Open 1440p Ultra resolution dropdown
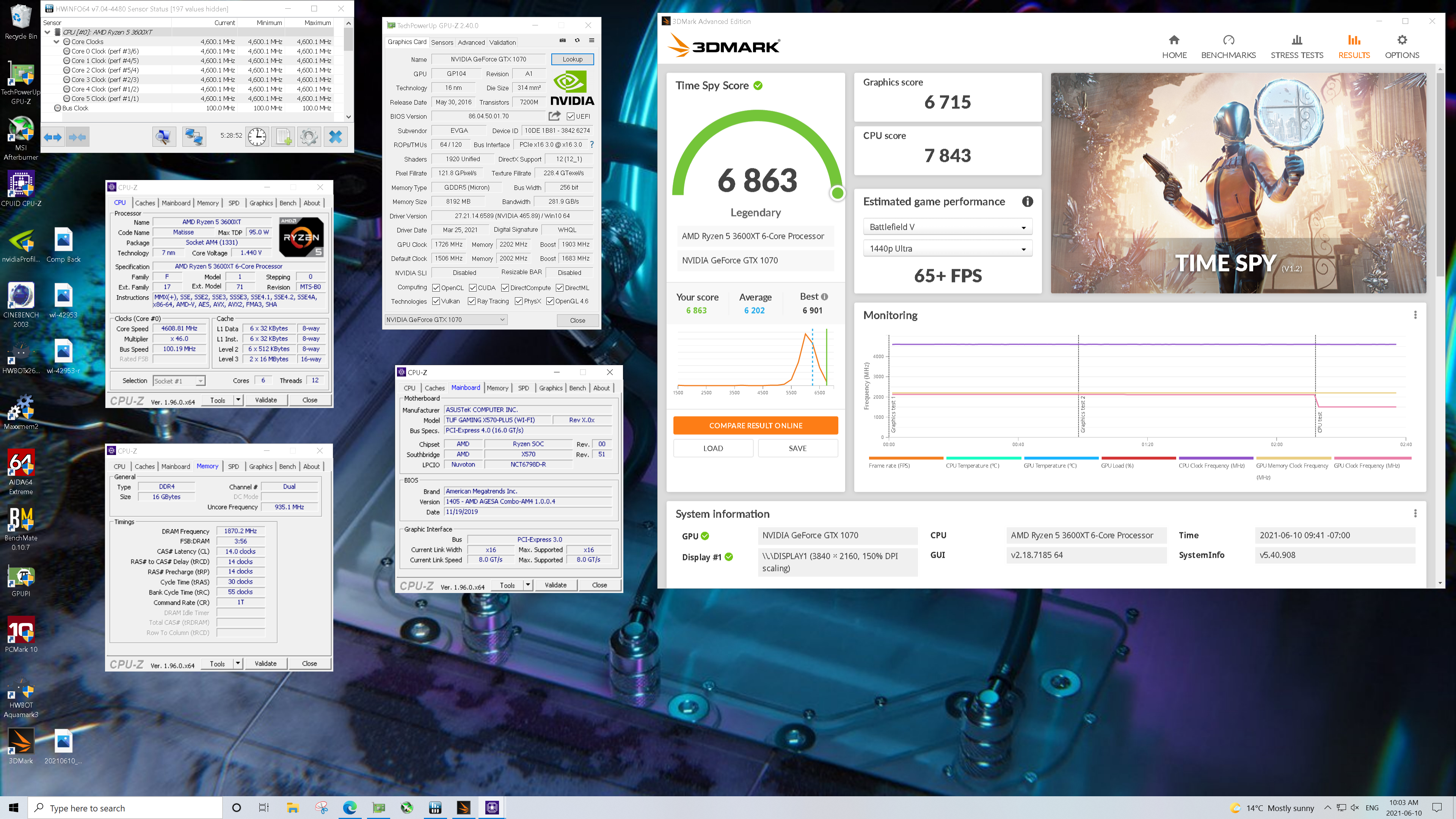The height and width of the screenshot is (819, 1456). pyautogui.click(x=947, y=248)
